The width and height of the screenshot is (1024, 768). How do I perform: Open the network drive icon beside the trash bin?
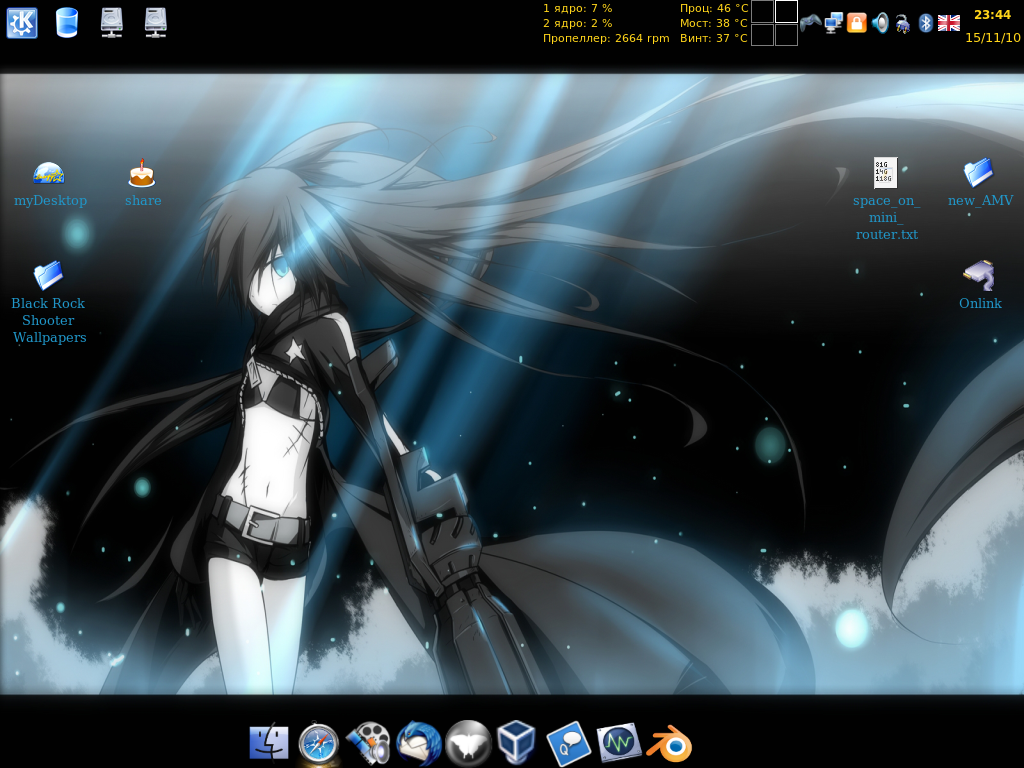pos(112,23)
